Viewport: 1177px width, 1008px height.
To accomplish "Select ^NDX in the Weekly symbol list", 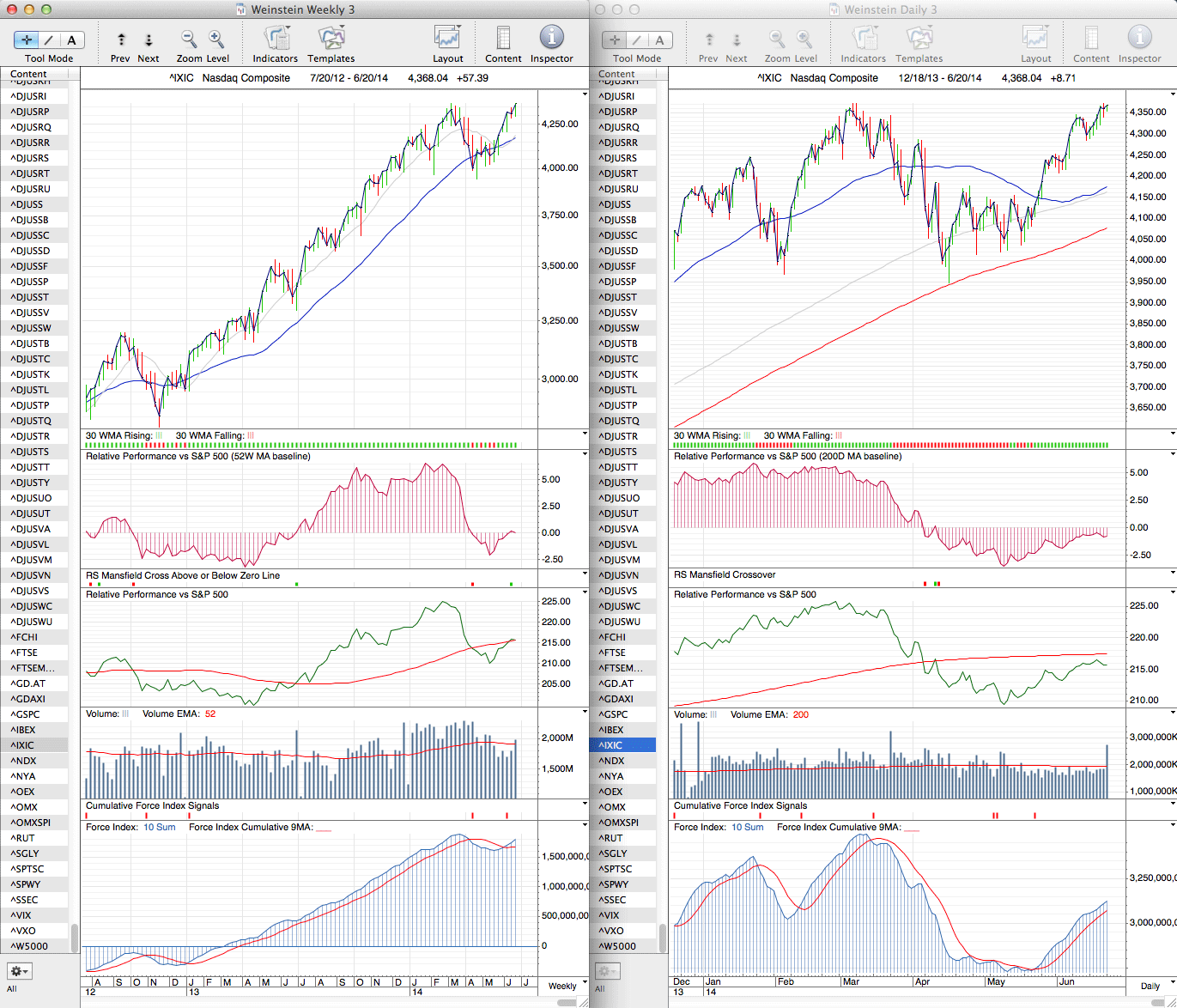I will [34, 761].
